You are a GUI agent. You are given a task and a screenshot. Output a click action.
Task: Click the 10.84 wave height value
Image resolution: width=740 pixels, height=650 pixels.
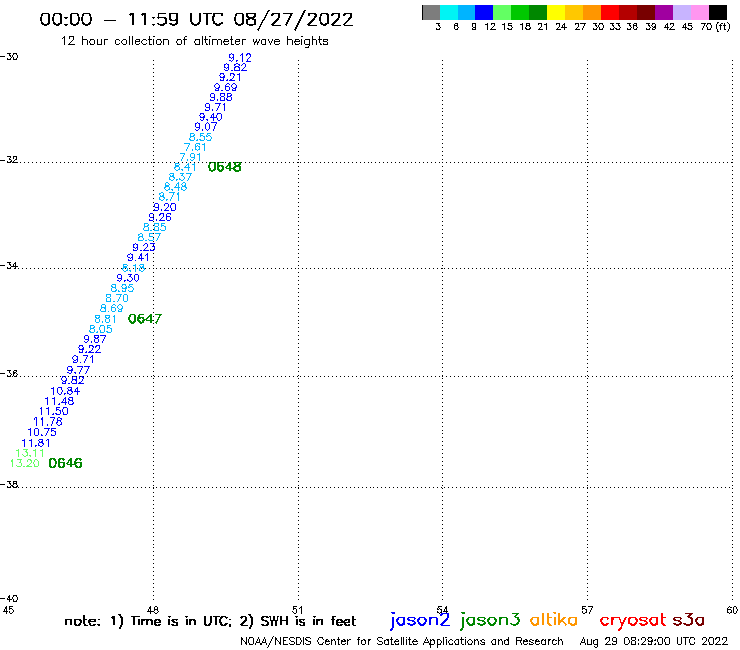coord(65,391)
